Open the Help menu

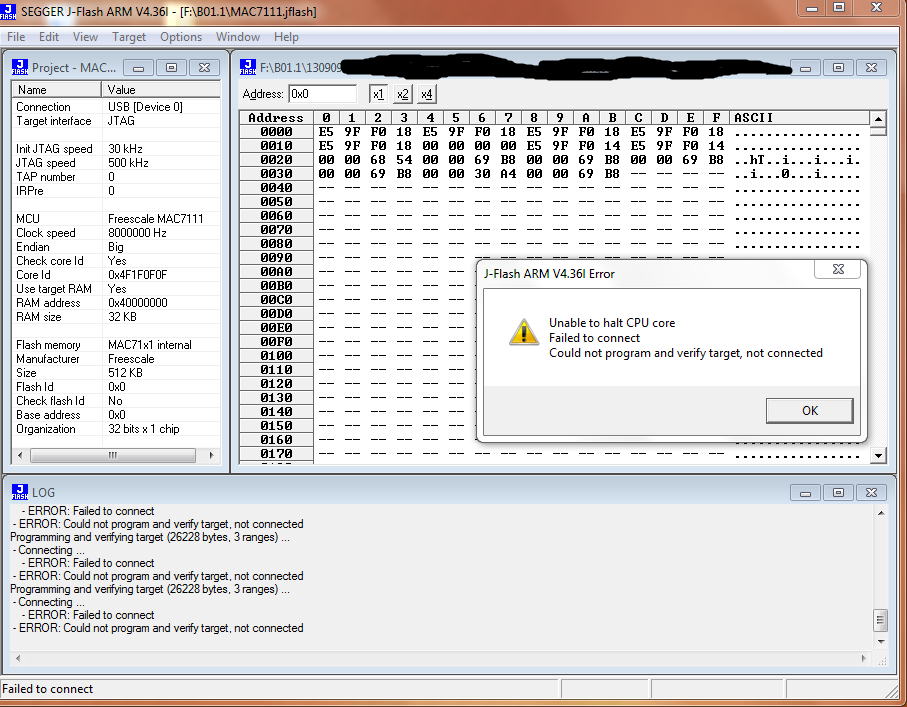click(286, 37)
